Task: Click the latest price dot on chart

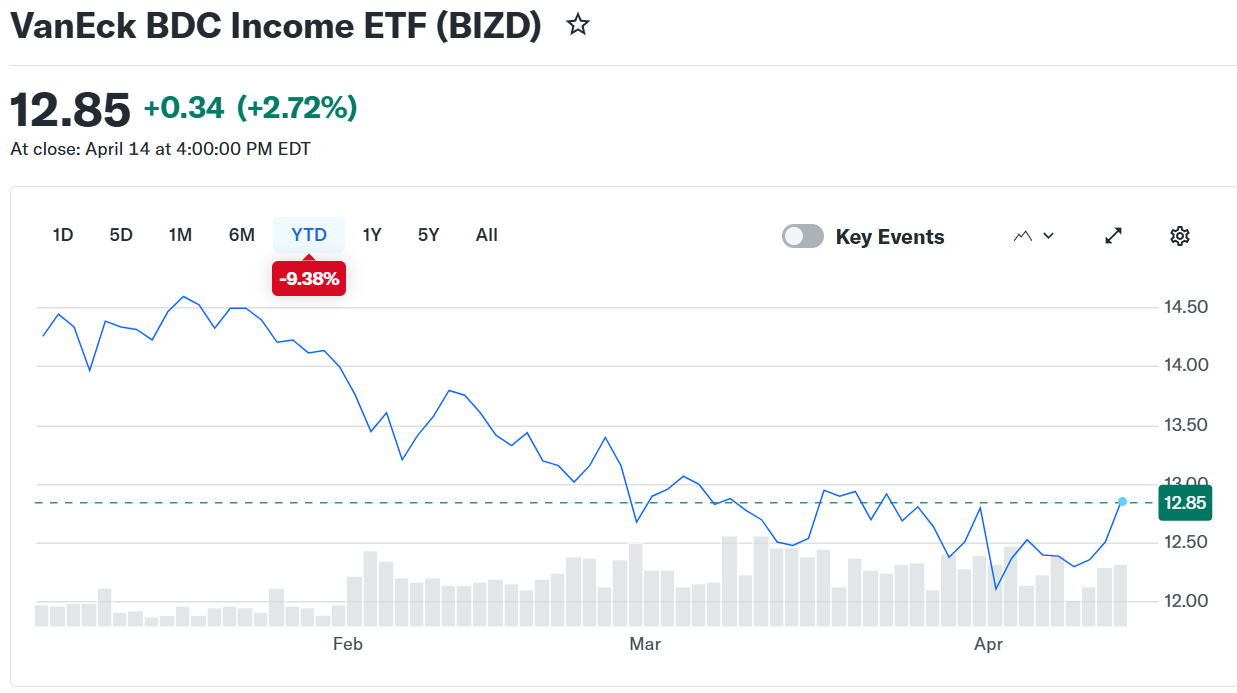Action: pyautogui.click(x=1123, y=502)
